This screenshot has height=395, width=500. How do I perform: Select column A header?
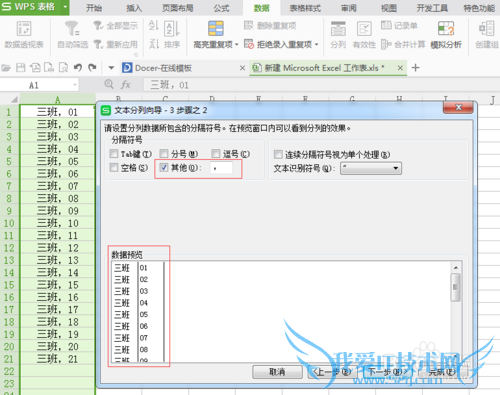[x=57, y=99]
